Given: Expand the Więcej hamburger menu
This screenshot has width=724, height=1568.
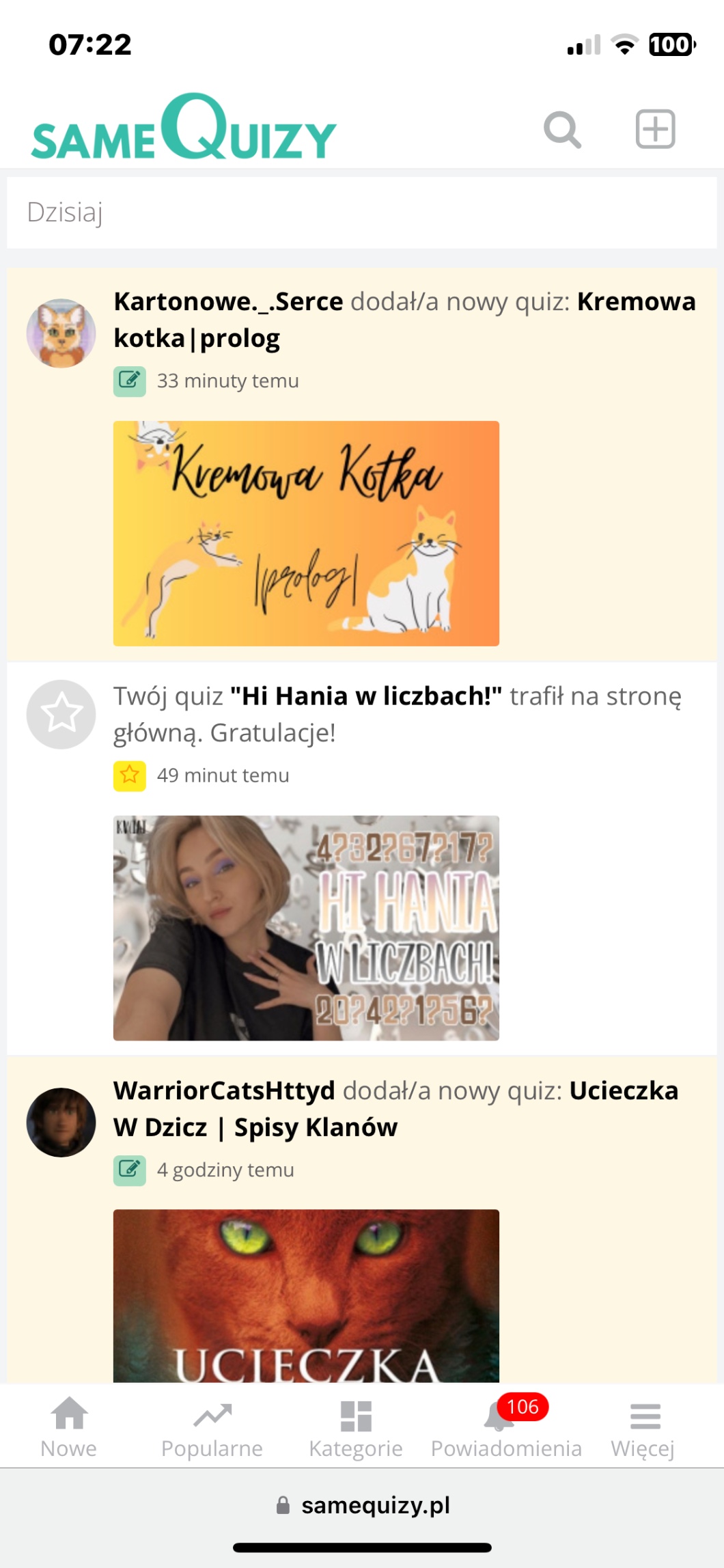Looking at the screenshot, I should pyautogui.click(x=643, y=1427).
